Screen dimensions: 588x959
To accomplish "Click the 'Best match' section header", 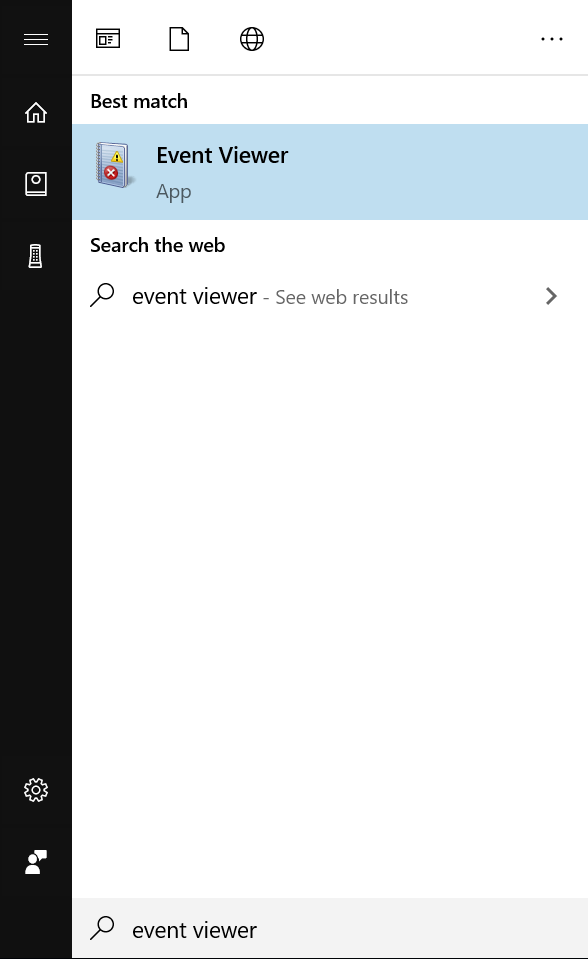I will (x=138, y=100).
